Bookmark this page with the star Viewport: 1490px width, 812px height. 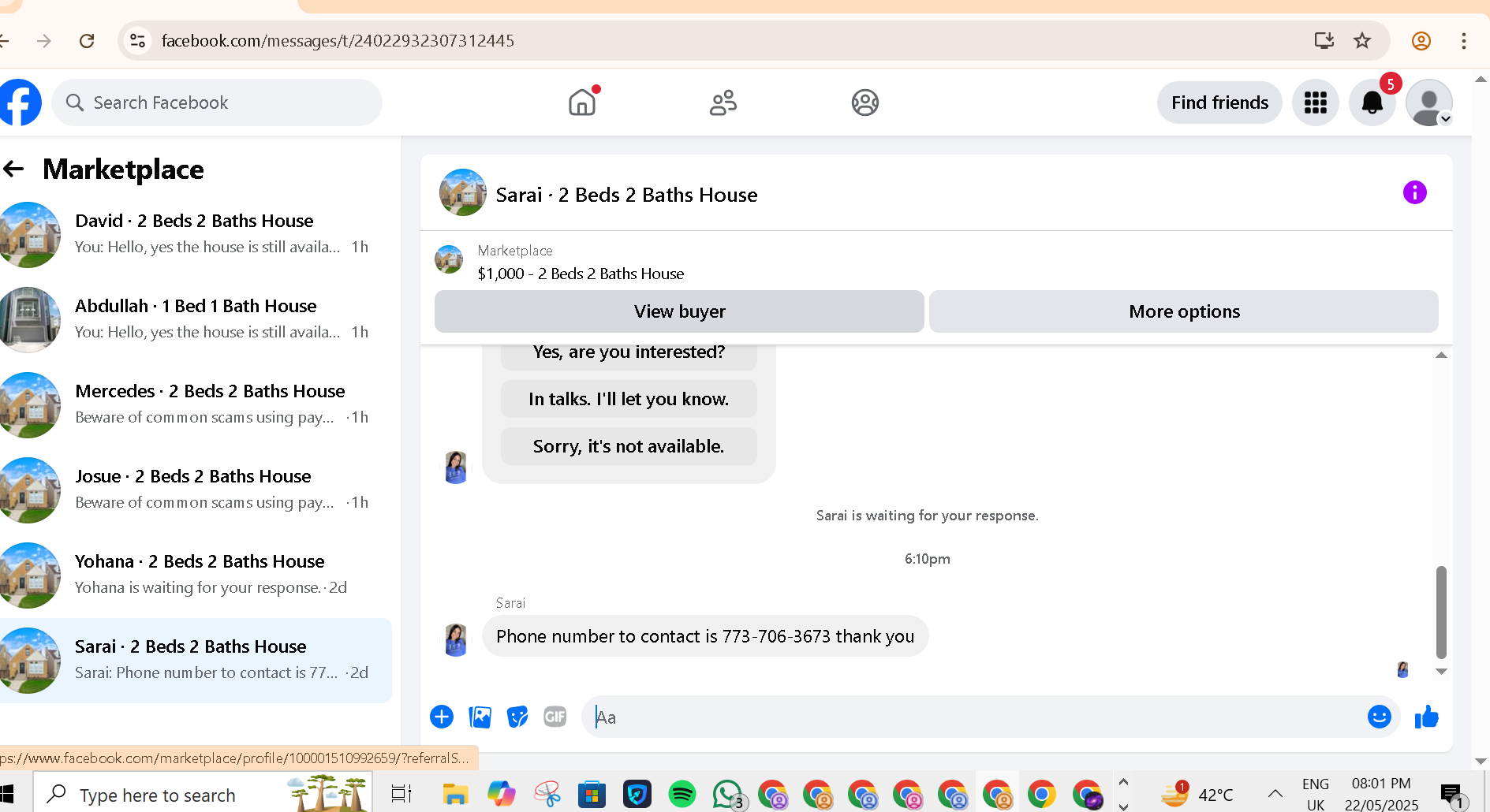click(1362, 41)
